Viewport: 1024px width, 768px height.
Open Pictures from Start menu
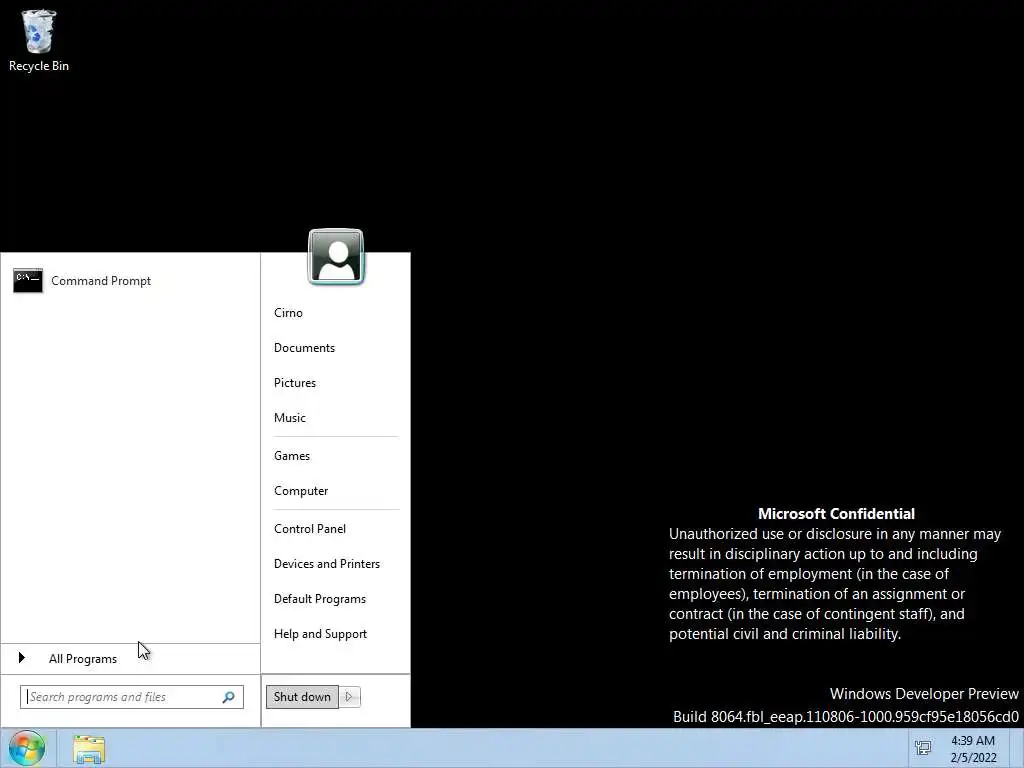tap(295, 383)
